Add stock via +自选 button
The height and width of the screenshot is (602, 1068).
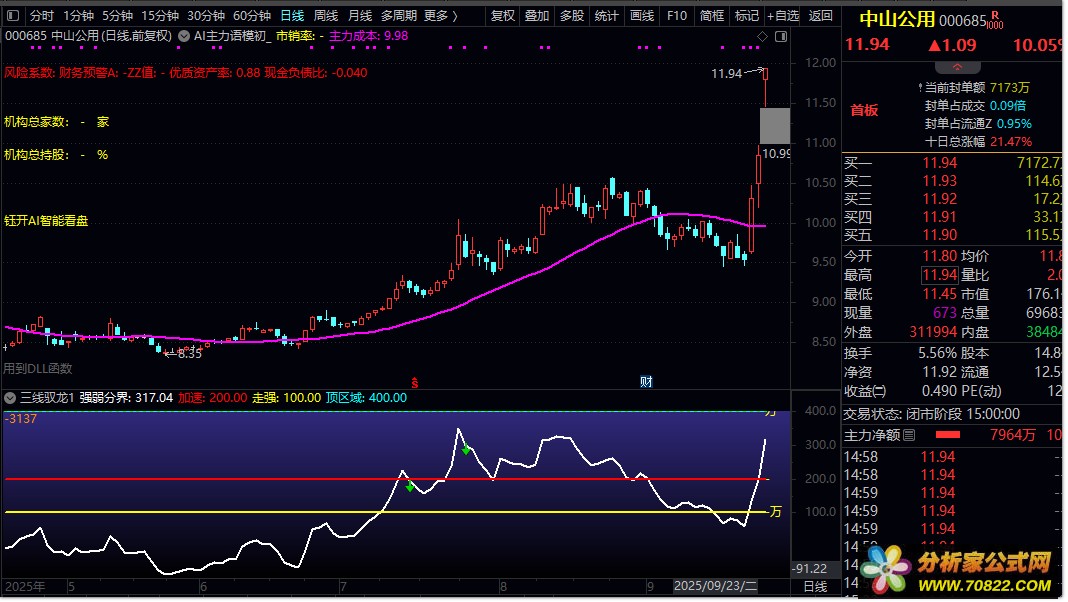point(783,16)
